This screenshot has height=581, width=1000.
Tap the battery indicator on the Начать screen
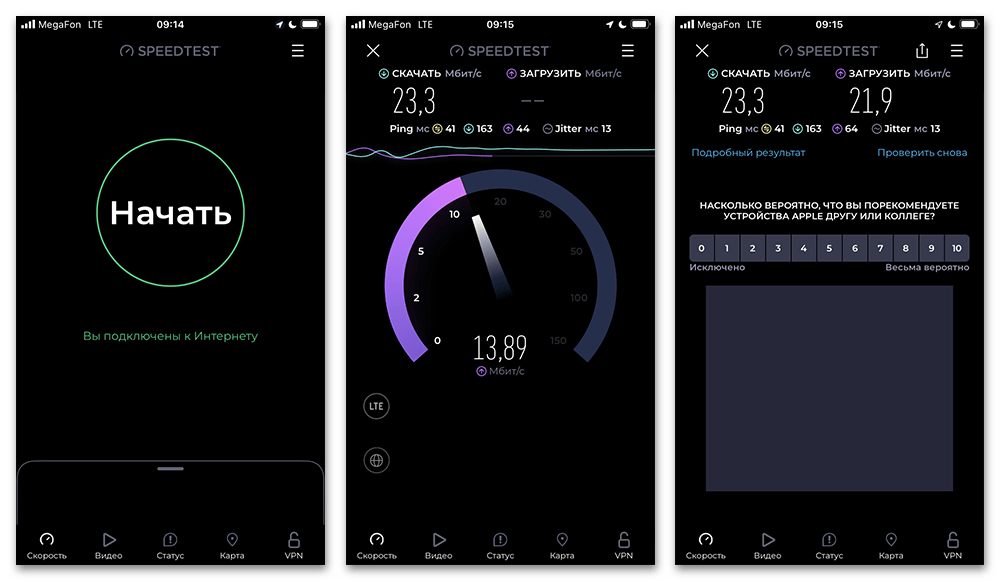pos(311,24)
